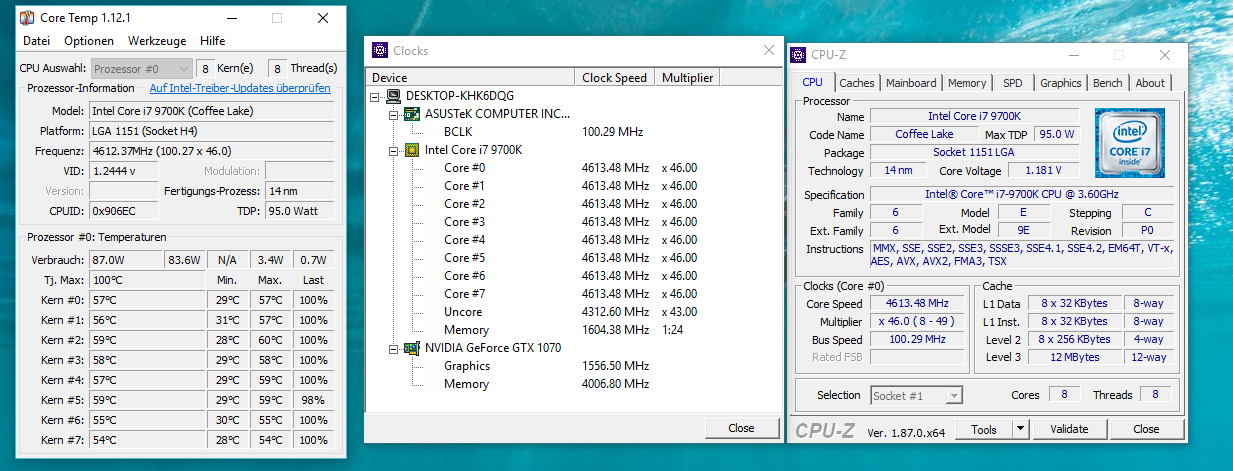
Task: Click the Intel Core i7 9700K chip icon
Action: 412,150
